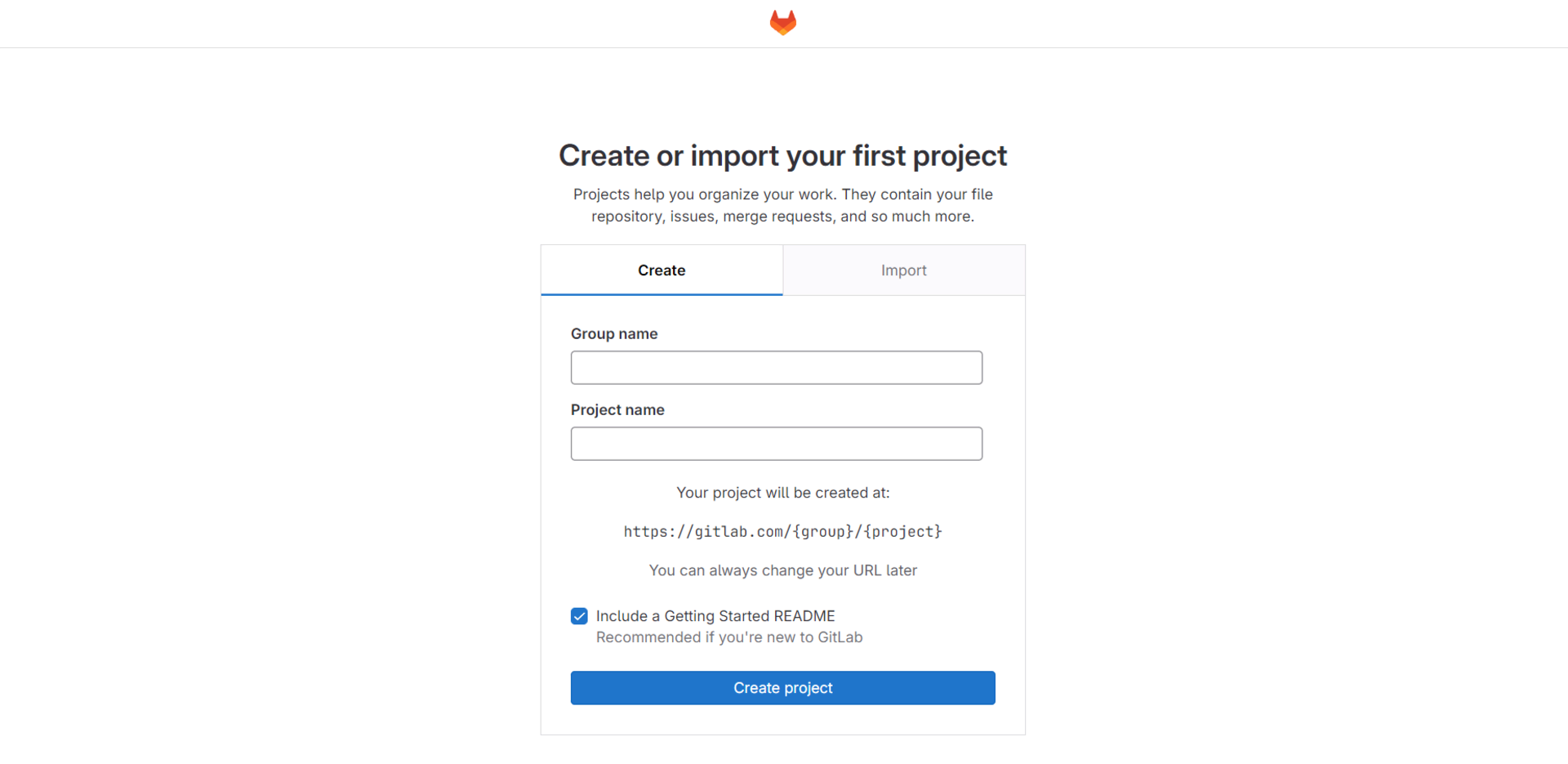
Task: Click the "Your project will be created at:" text
Action: tap(782, 493)
